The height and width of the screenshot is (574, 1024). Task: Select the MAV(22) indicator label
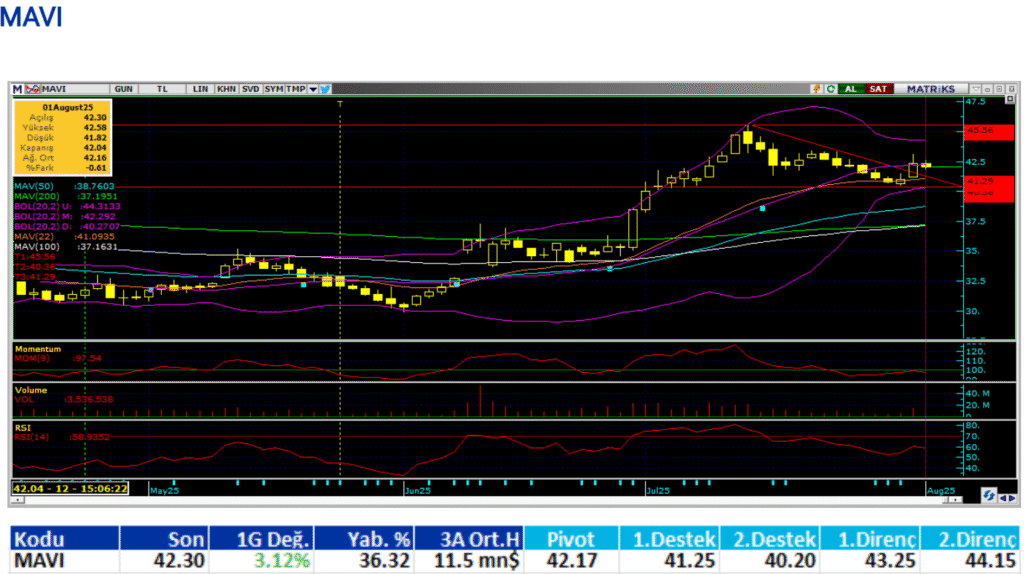click(64, 236)
